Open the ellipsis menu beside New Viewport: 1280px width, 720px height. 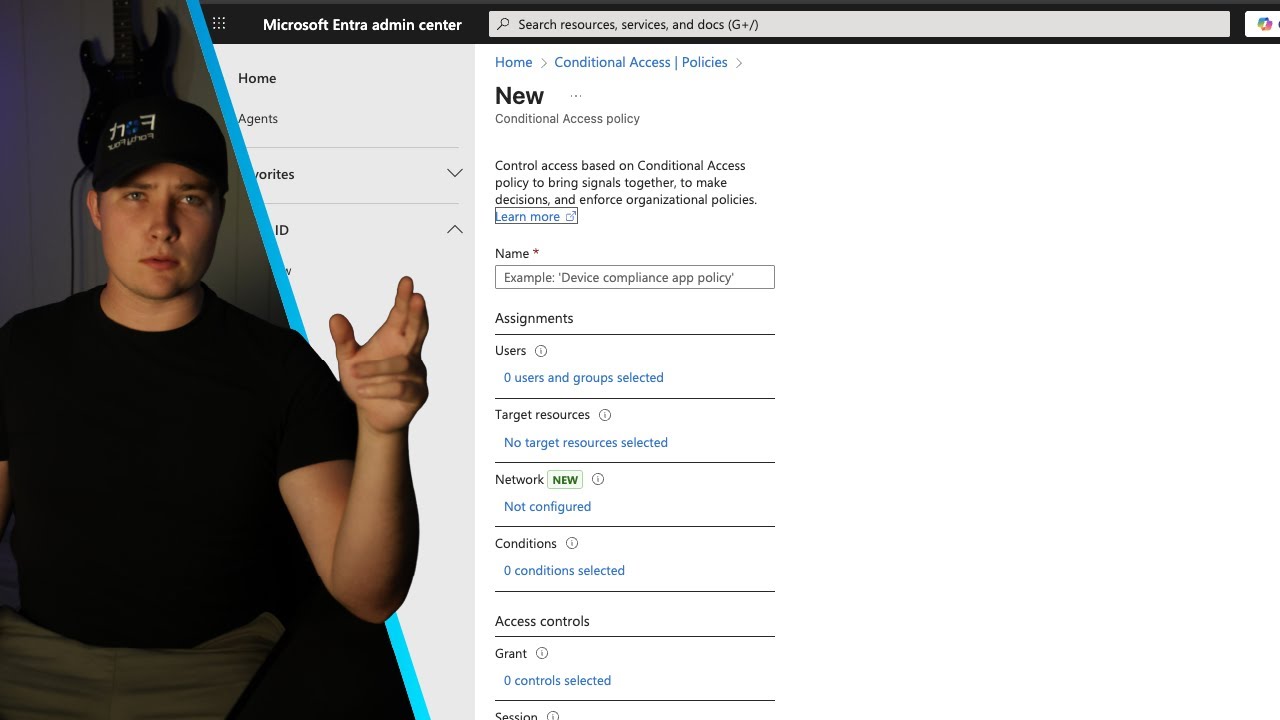point(575,96)
